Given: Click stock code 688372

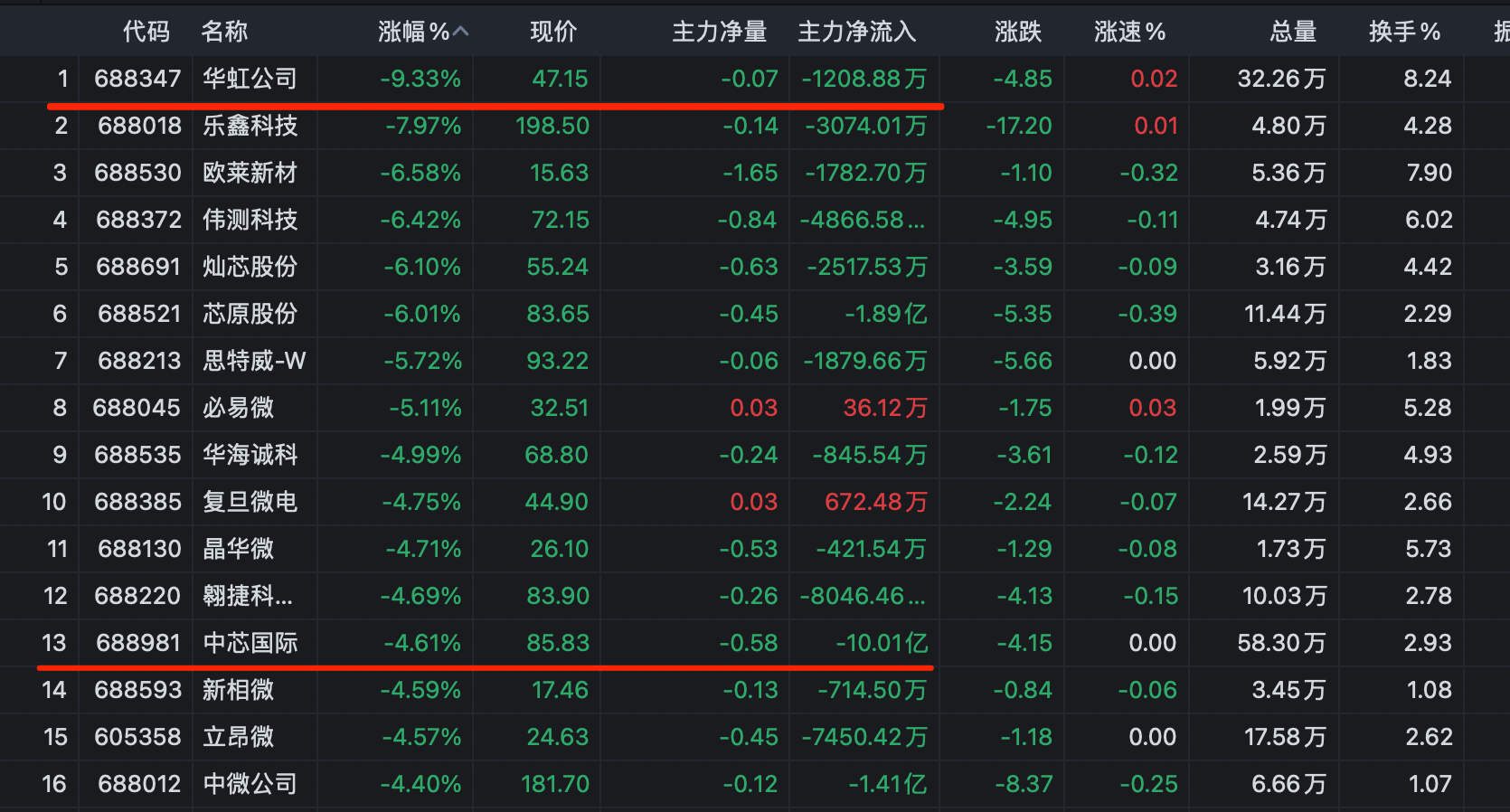Looking at the screenshot, I should (x=138, y=220).
